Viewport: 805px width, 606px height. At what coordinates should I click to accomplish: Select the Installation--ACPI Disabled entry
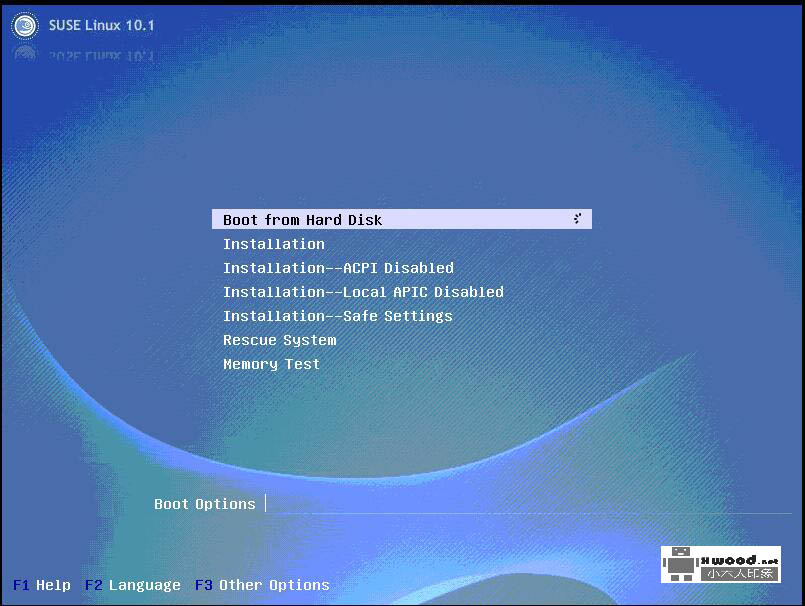click(x=338, y=268)
